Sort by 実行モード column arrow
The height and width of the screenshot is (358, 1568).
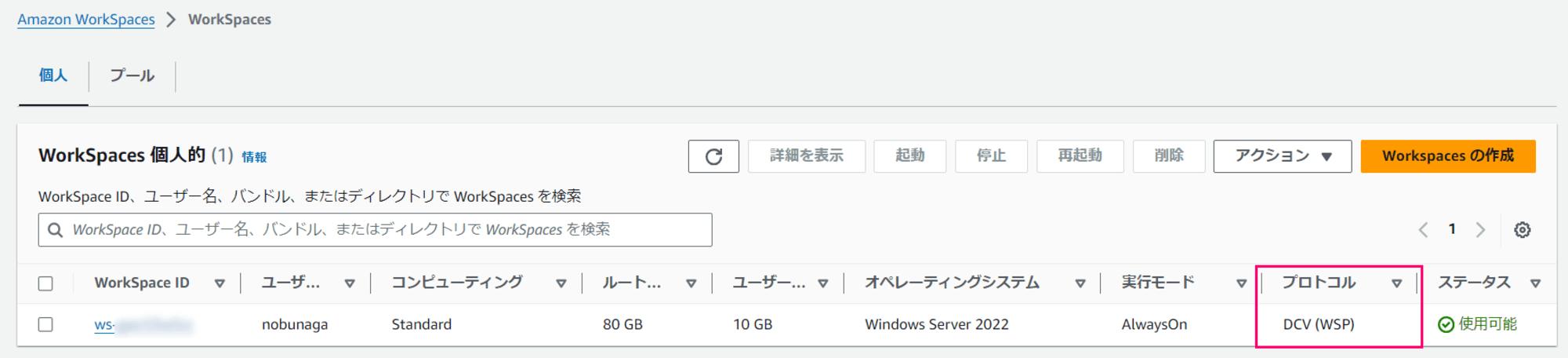tap(1241, 283)
